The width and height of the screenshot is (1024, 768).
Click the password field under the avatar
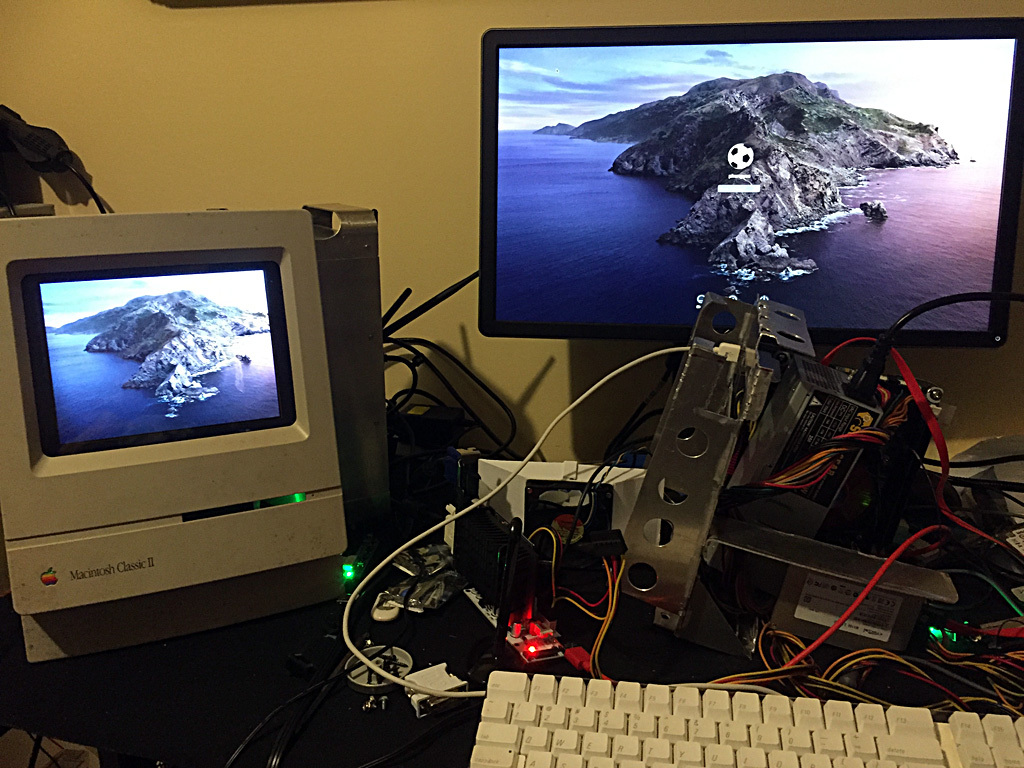(x=739, y=188)
